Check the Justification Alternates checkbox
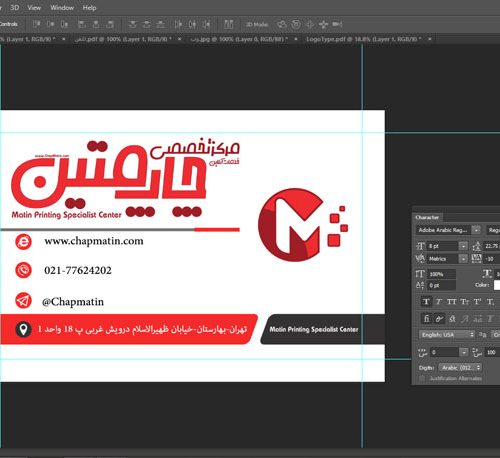The image size is (500, 458). (x=422, y=378)
